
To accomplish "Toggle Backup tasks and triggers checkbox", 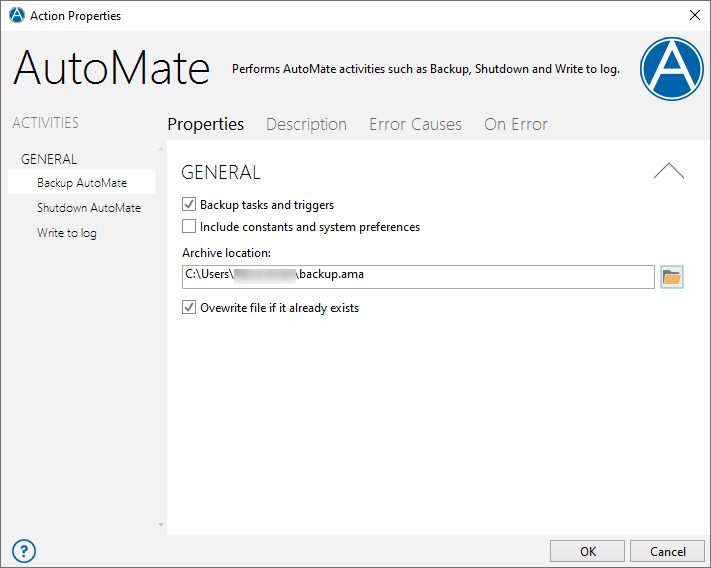I will click(189, 204).
